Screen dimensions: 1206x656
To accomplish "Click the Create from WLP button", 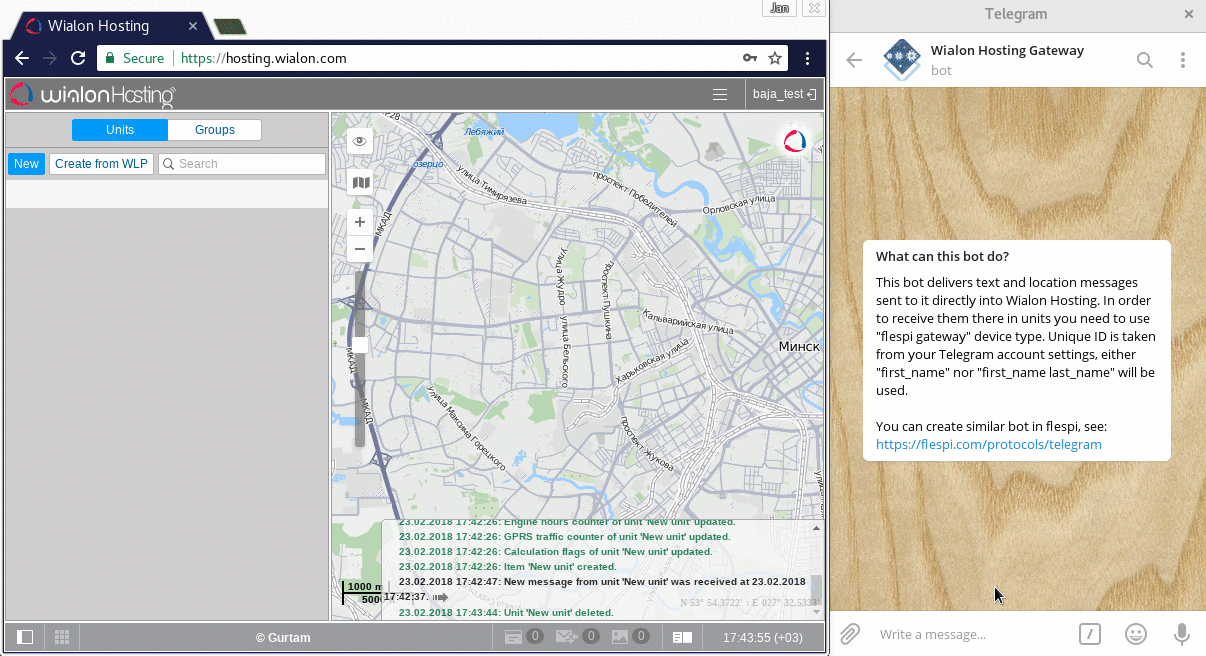I will (x=101, y=164).
